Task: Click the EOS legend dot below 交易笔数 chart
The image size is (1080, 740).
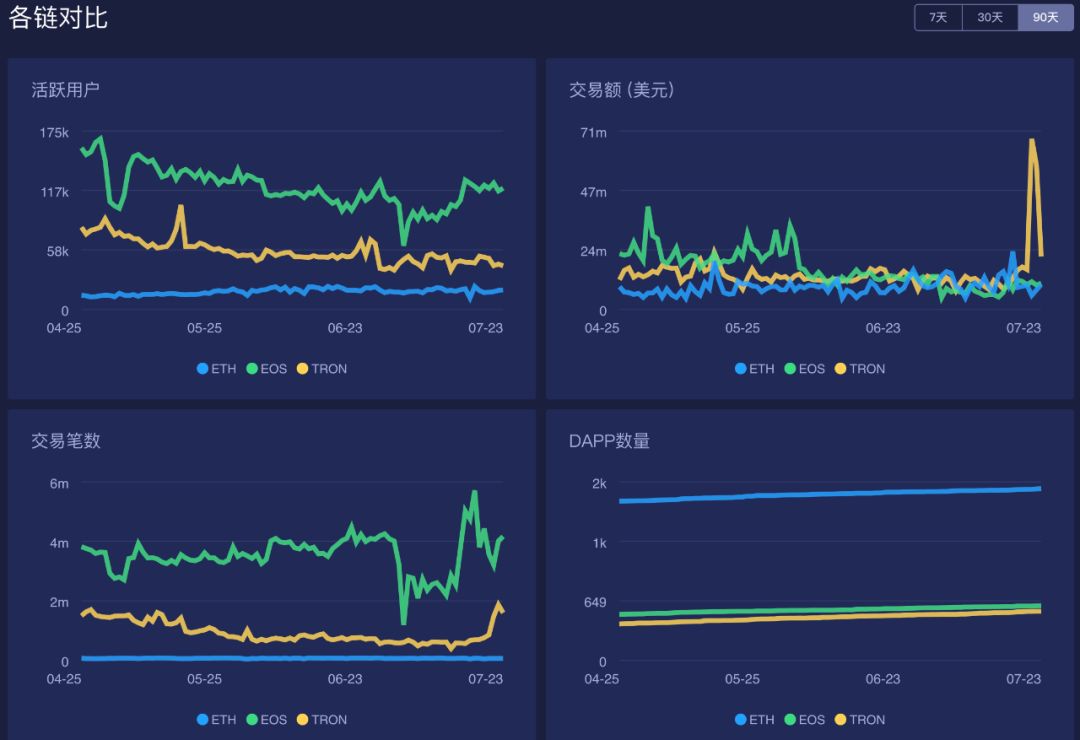Action: coord(251,719)
